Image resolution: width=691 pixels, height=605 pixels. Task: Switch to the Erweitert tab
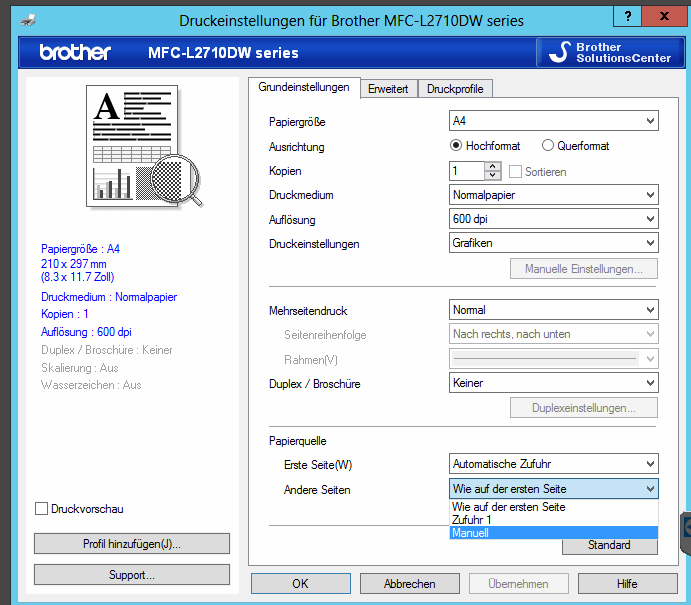coord(388,89)
